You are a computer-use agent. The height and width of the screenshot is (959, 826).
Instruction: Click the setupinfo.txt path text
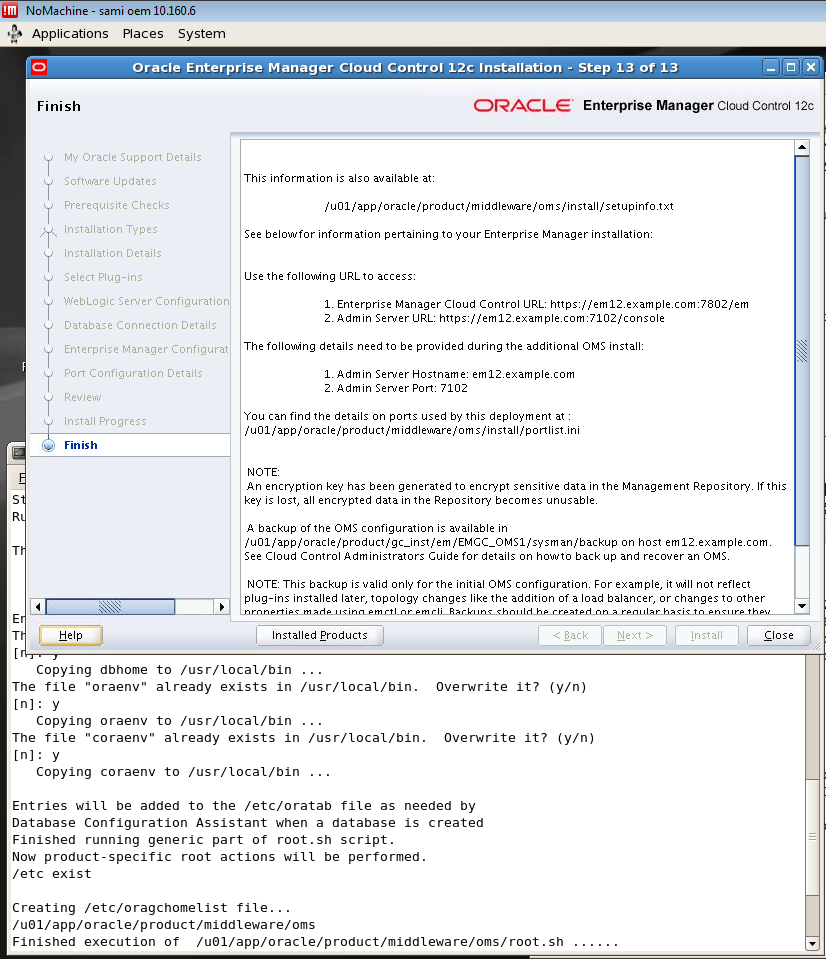499,206
